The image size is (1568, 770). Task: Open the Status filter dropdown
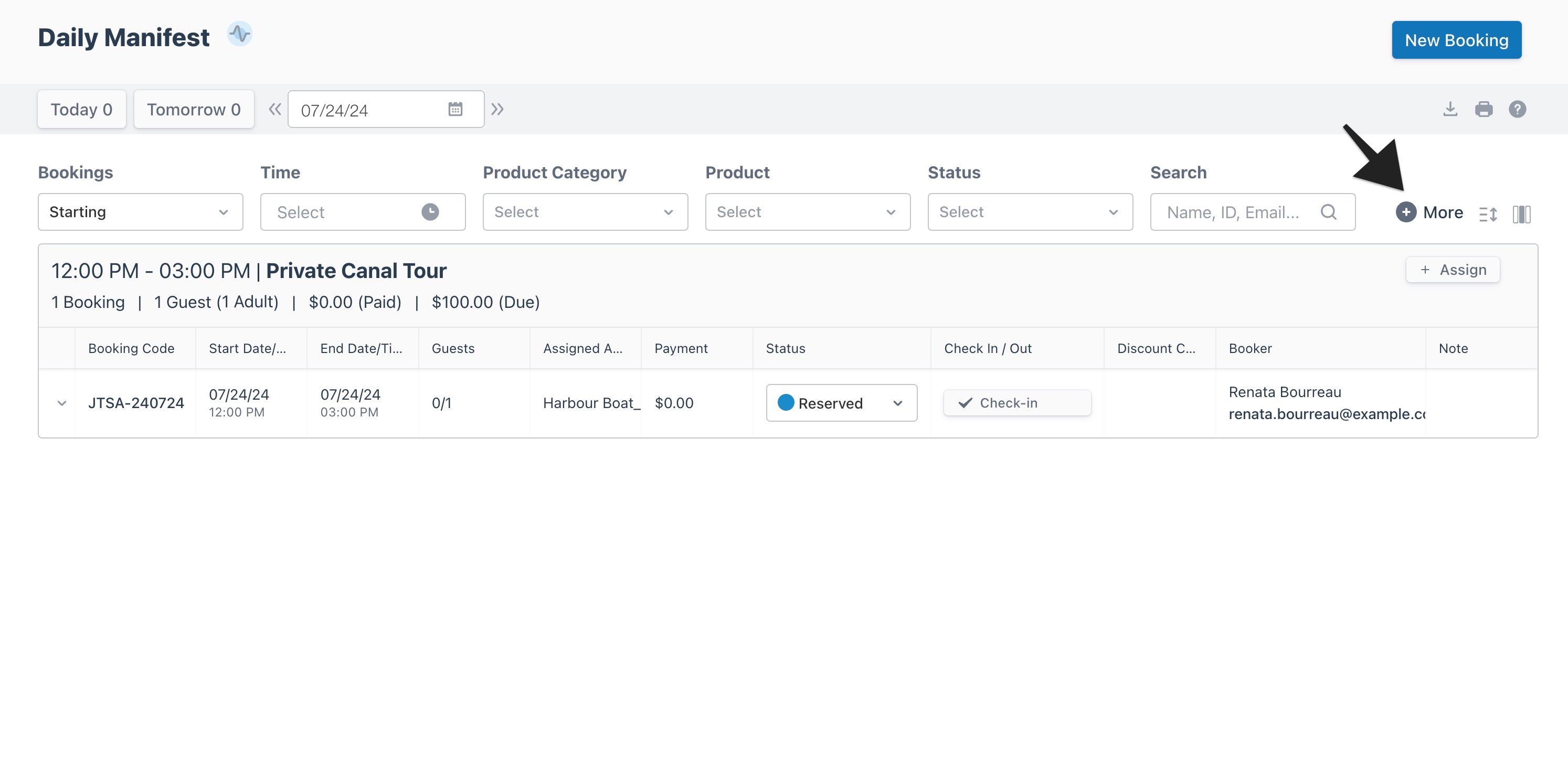1030,212
